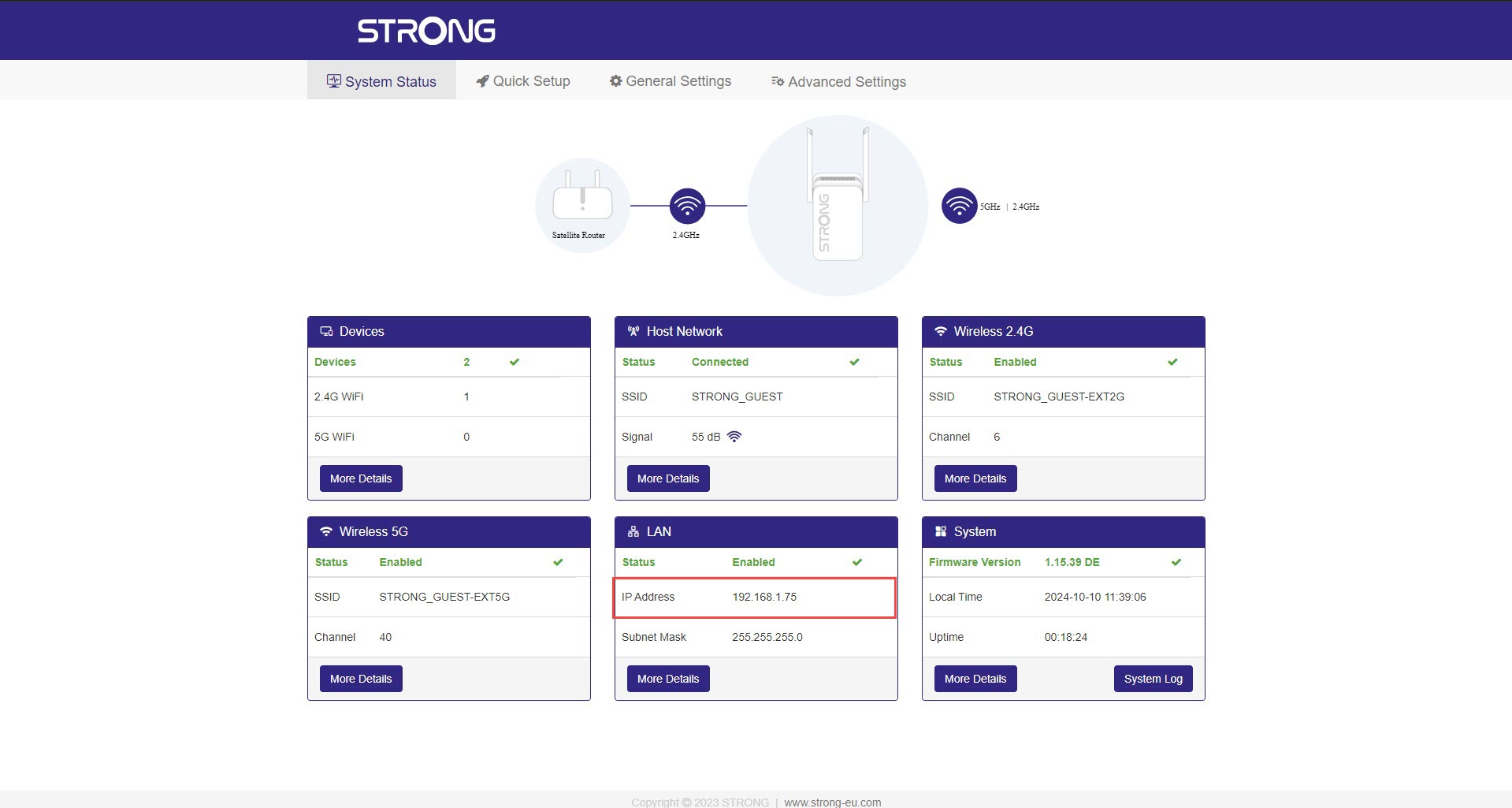The image size is (1512, 808).
Task: Open More Details in the LAN panel
Action: [668, 679]
